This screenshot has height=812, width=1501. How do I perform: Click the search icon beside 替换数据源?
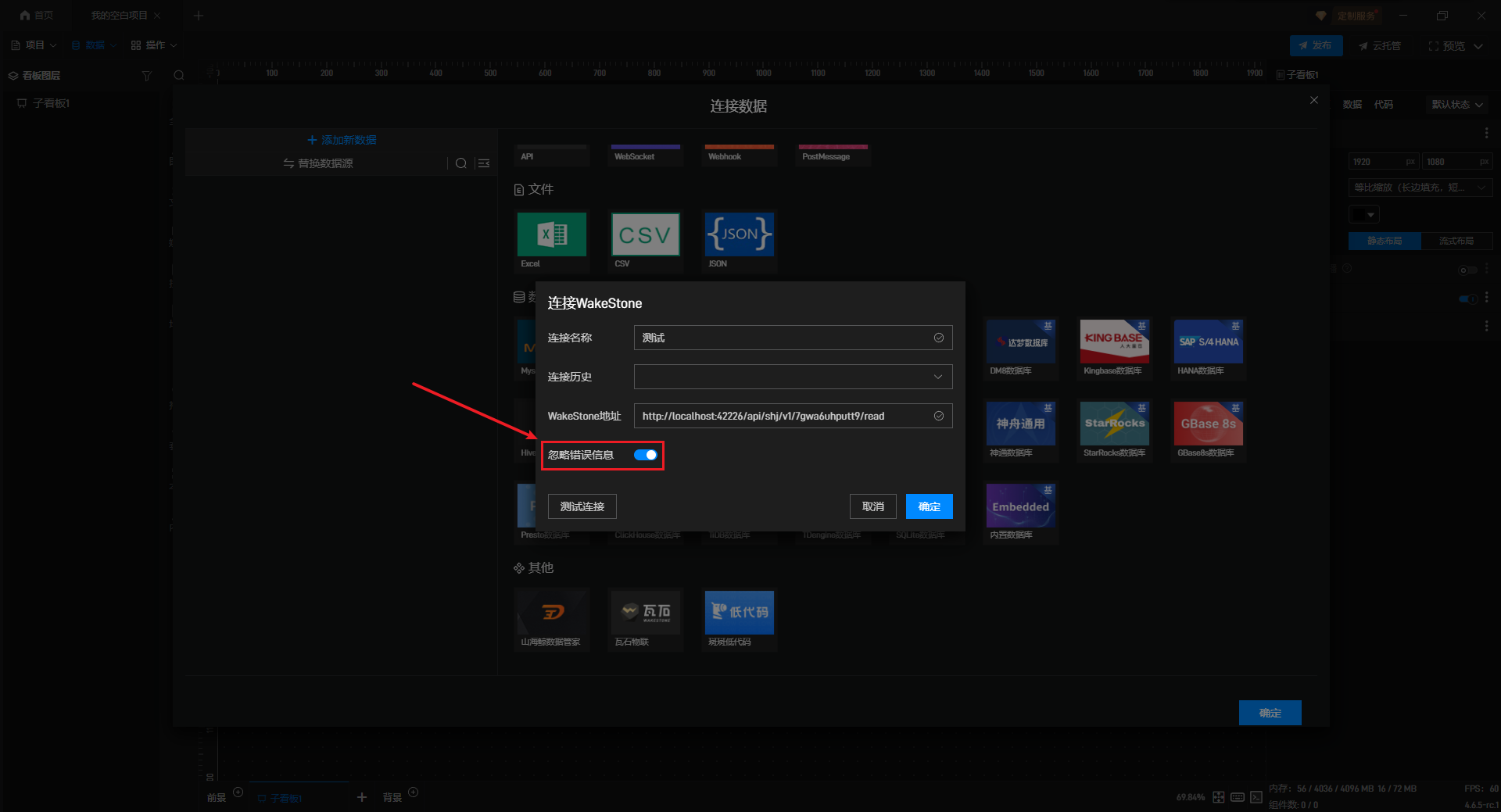coord(461,163)
